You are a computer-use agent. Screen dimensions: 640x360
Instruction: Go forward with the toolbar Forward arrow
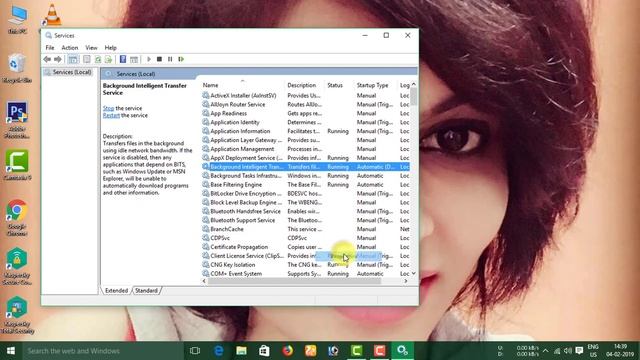pos(58,59)
